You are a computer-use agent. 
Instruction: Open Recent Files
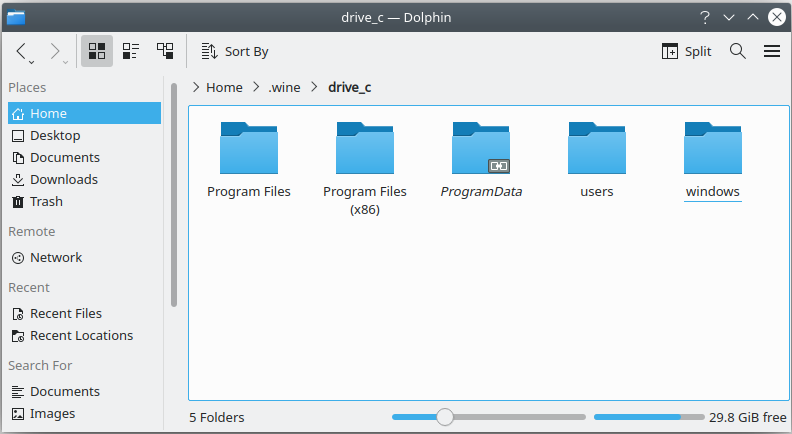[x=84, y=314]
